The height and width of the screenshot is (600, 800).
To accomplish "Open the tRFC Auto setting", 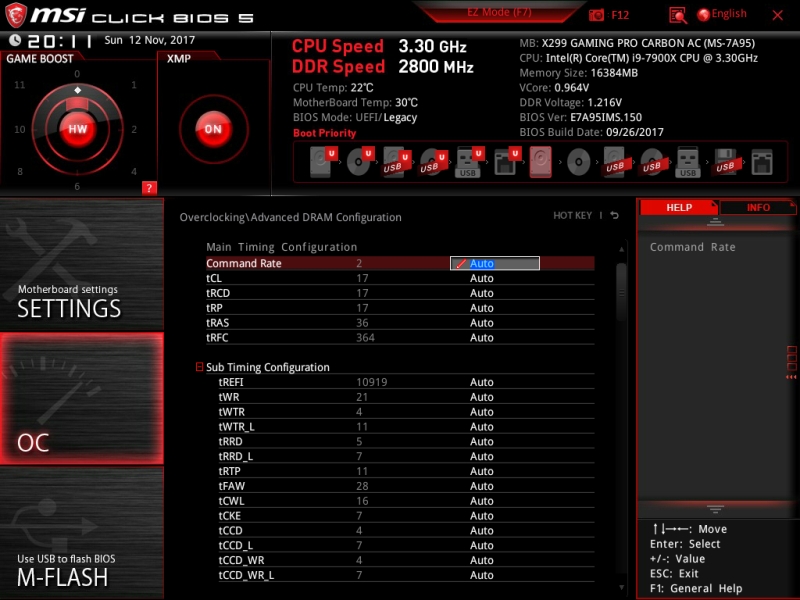I will [481, 337].
